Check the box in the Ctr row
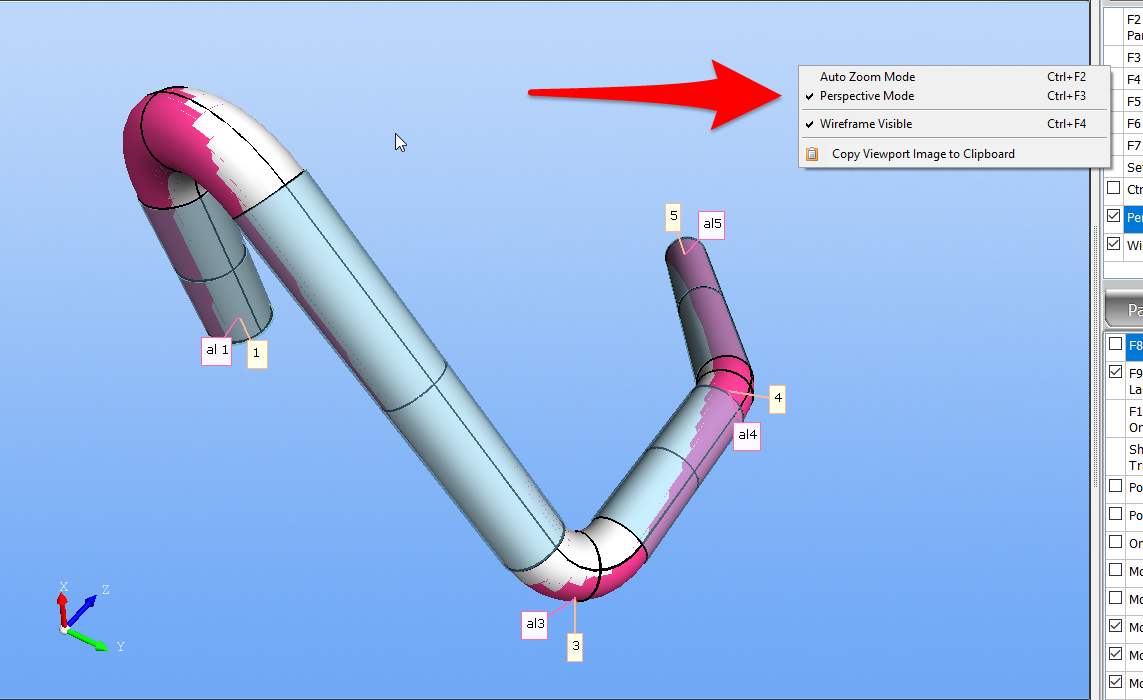 pyautogui.click(x=1113, y=188)
